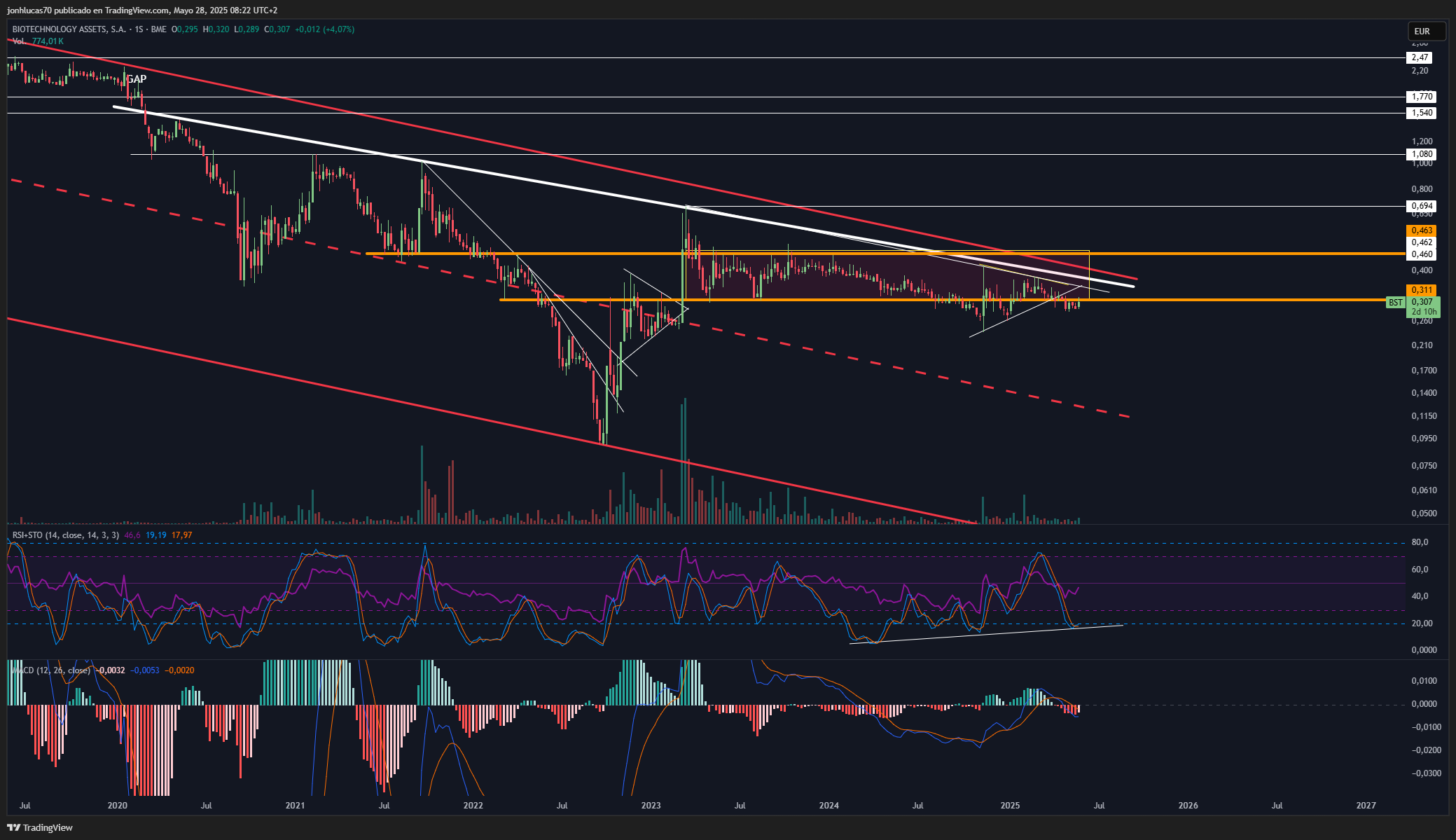
Task: Click the Jul label between 2025 and 2026
Action: tap(1100, 806)
